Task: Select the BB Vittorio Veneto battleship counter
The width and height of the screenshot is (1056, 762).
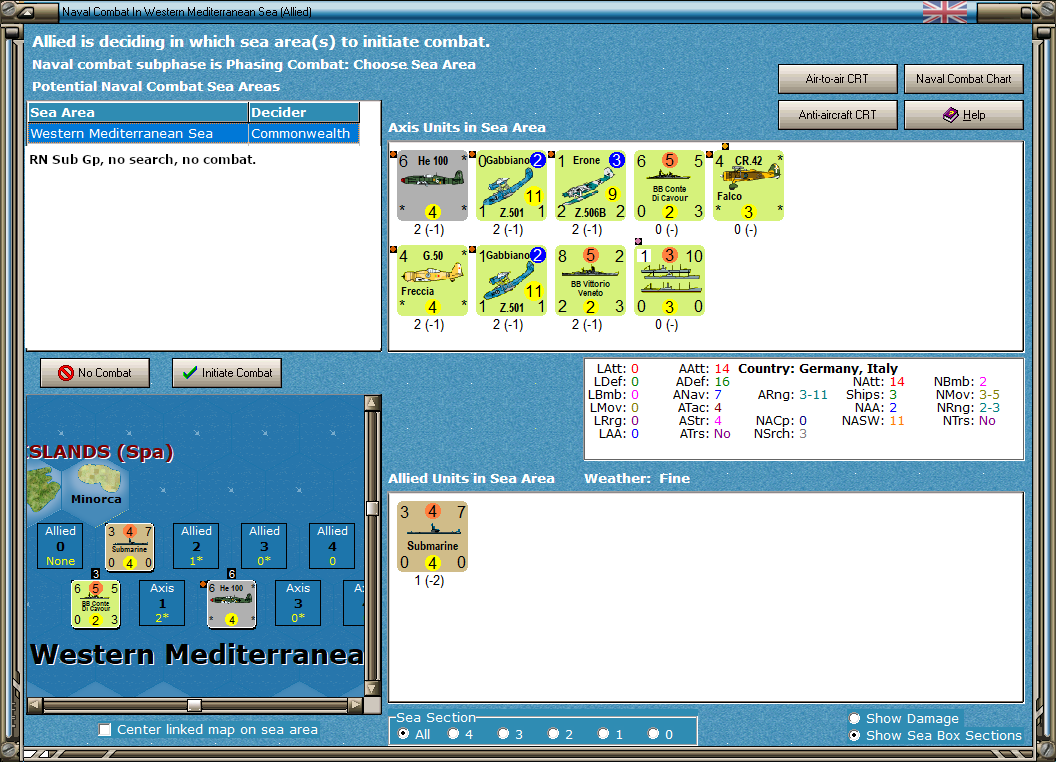Action: pyautogui.click(x=591, y=280)
